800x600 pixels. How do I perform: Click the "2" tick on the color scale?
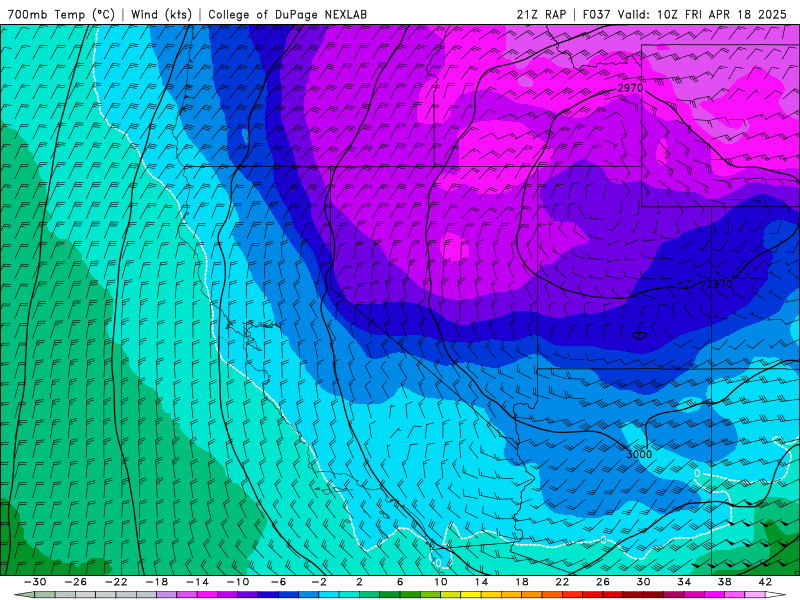359,582
